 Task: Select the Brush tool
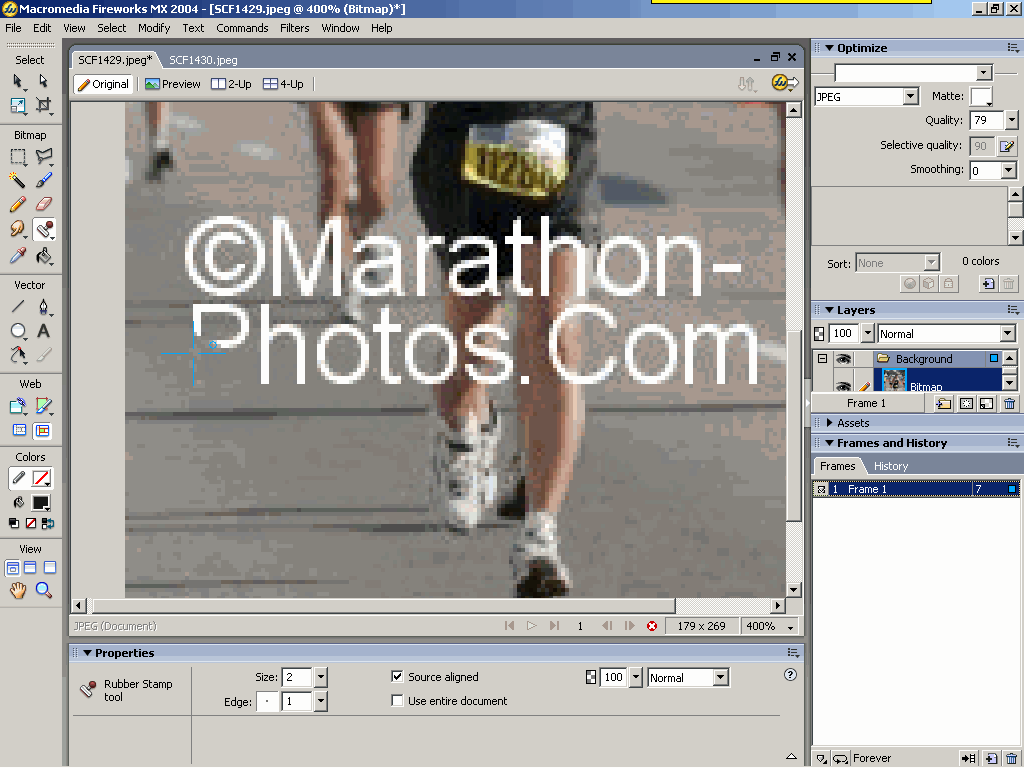coord(43,180)
